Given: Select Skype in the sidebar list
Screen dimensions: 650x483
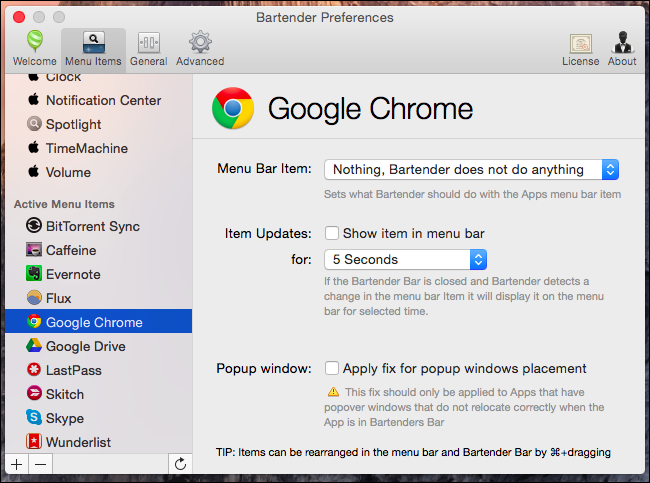Looking at the screenshot, I should (x=65, y=418).
